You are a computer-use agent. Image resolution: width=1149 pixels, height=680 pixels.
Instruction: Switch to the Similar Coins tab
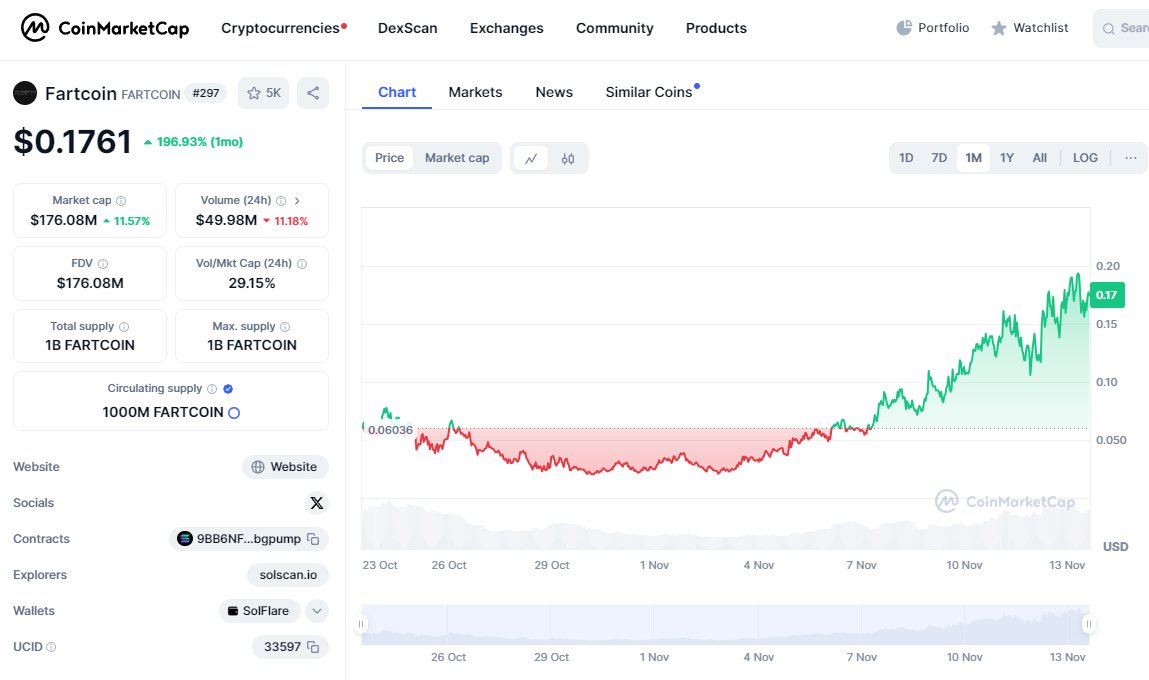[x=649, y=92]
